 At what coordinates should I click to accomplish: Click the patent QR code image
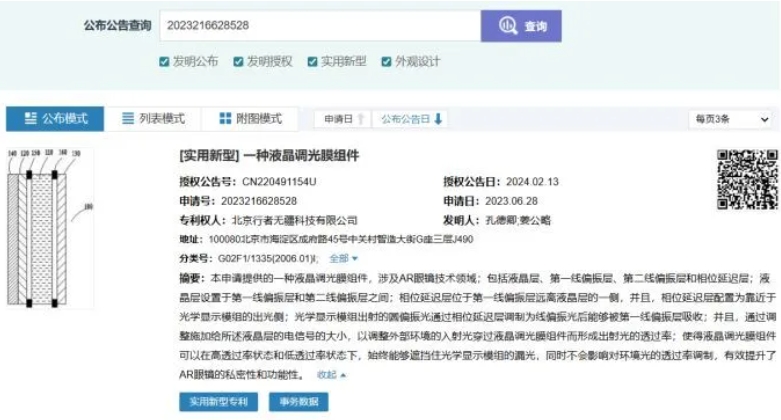(x=747, y=179)
